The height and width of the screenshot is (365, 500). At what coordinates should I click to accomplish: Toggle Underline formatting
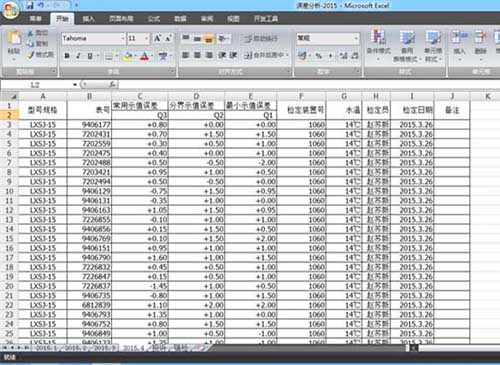point(90,56)
